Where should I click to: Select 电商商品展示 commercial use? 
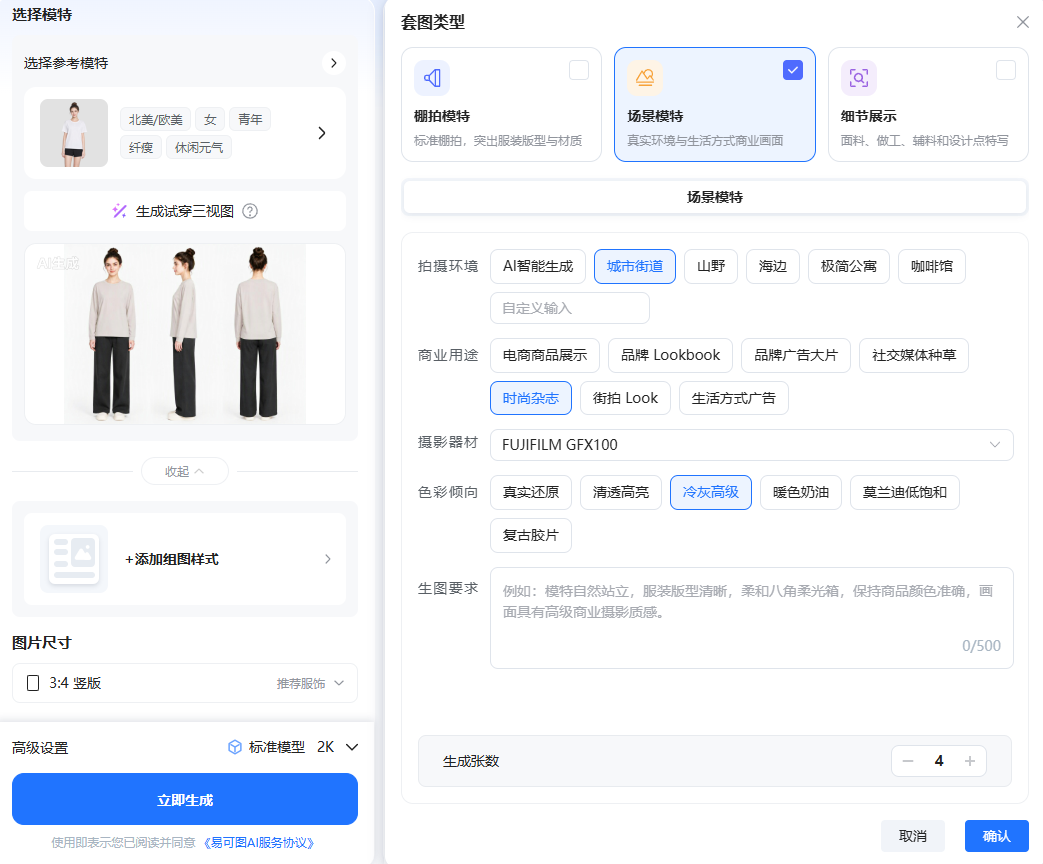545,355
